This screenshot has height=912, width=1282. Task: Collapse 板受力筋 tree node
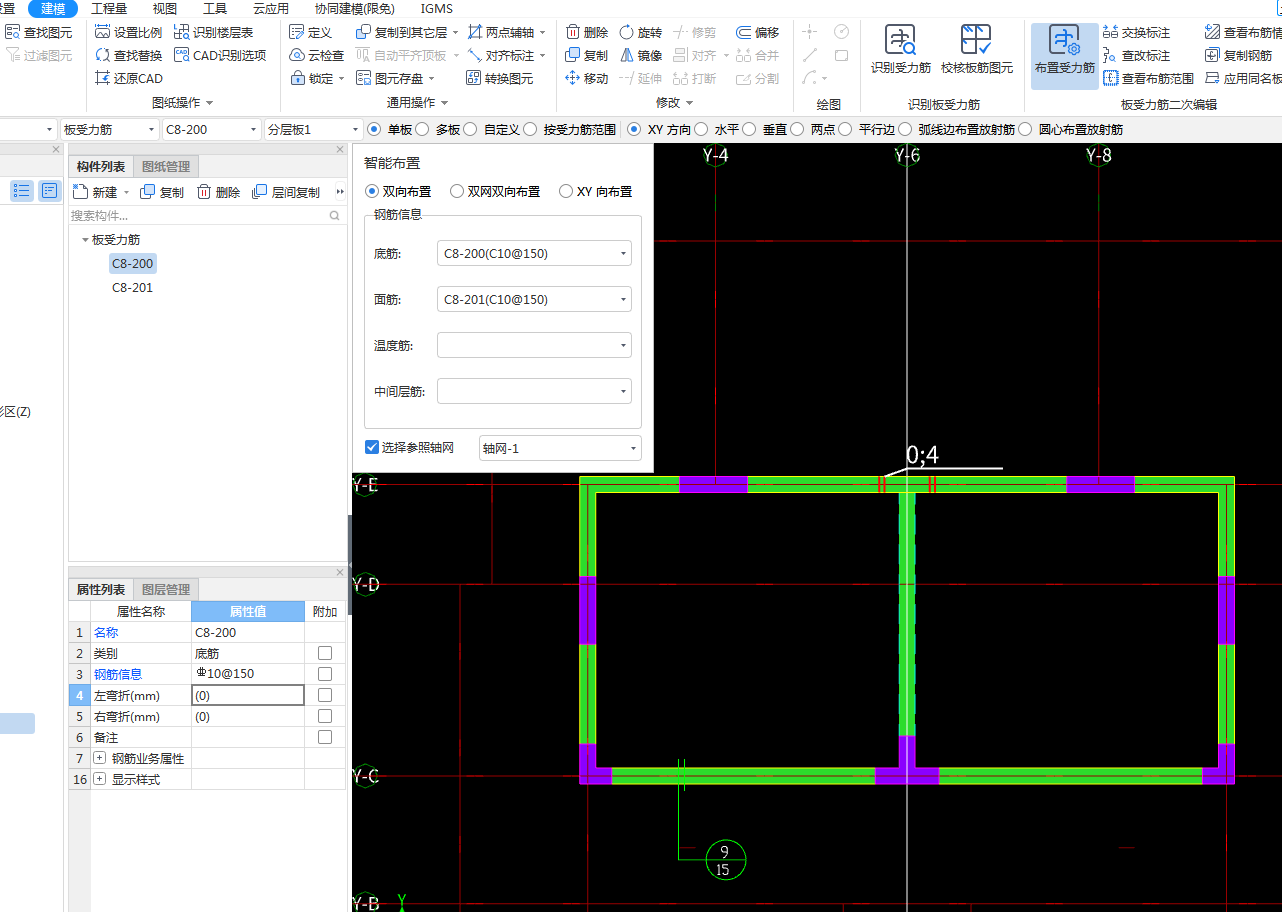pos(85,240)
